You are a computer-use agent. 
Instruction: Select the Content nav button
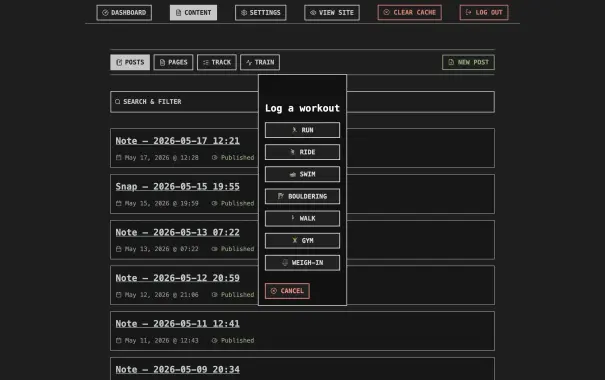click(x=193, y=13)
